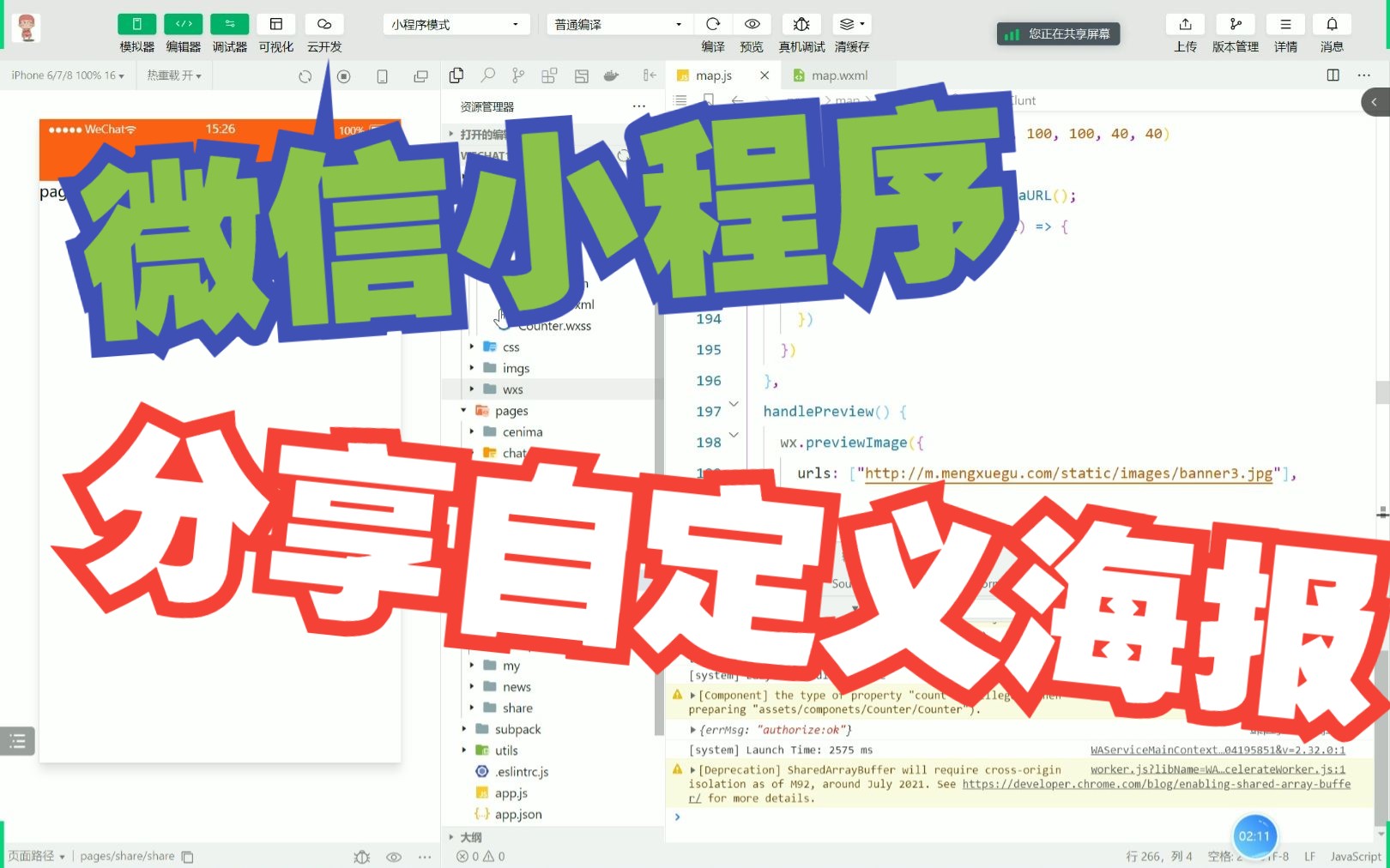
Task: Open 预览 to preview the mini program
Action: click(x=752, y=24)
